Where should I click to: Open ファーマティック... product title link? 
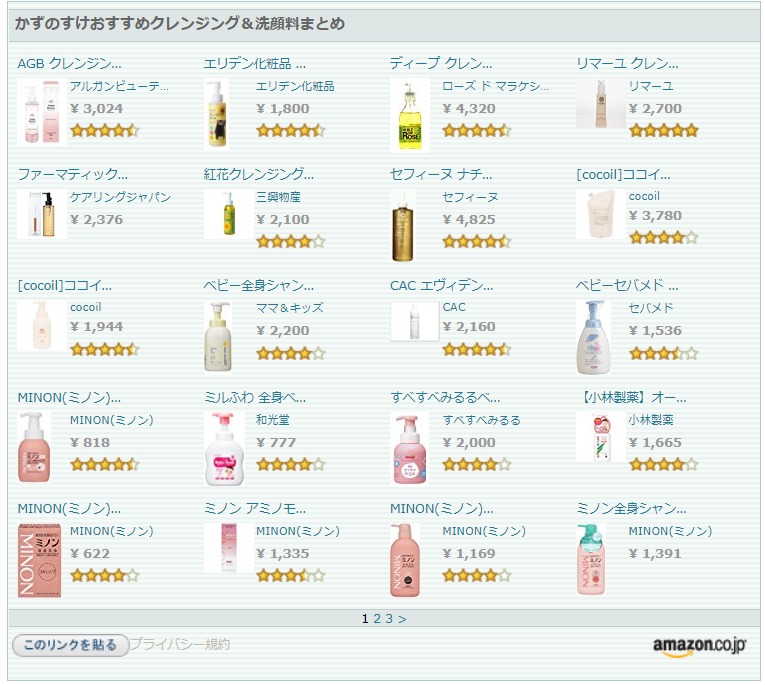point(73,174)
